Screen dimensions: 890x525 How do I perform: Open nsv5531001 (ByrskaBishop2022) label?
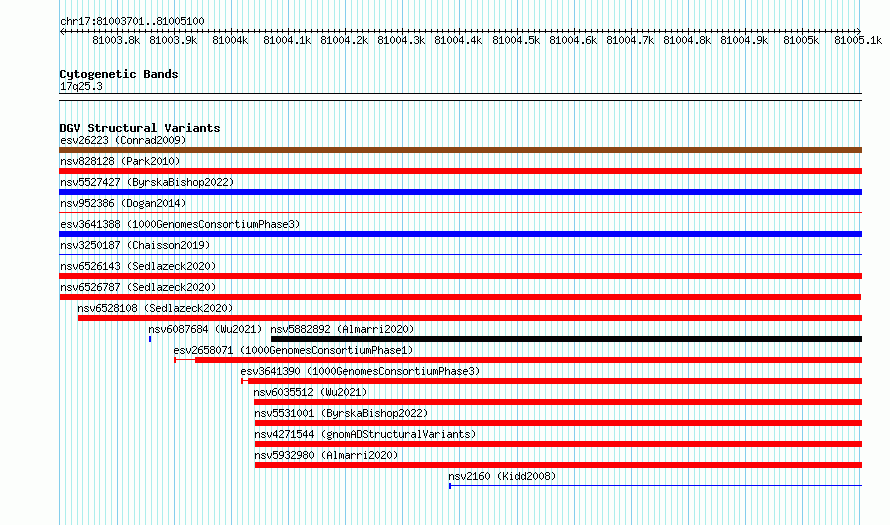point(341,413)
